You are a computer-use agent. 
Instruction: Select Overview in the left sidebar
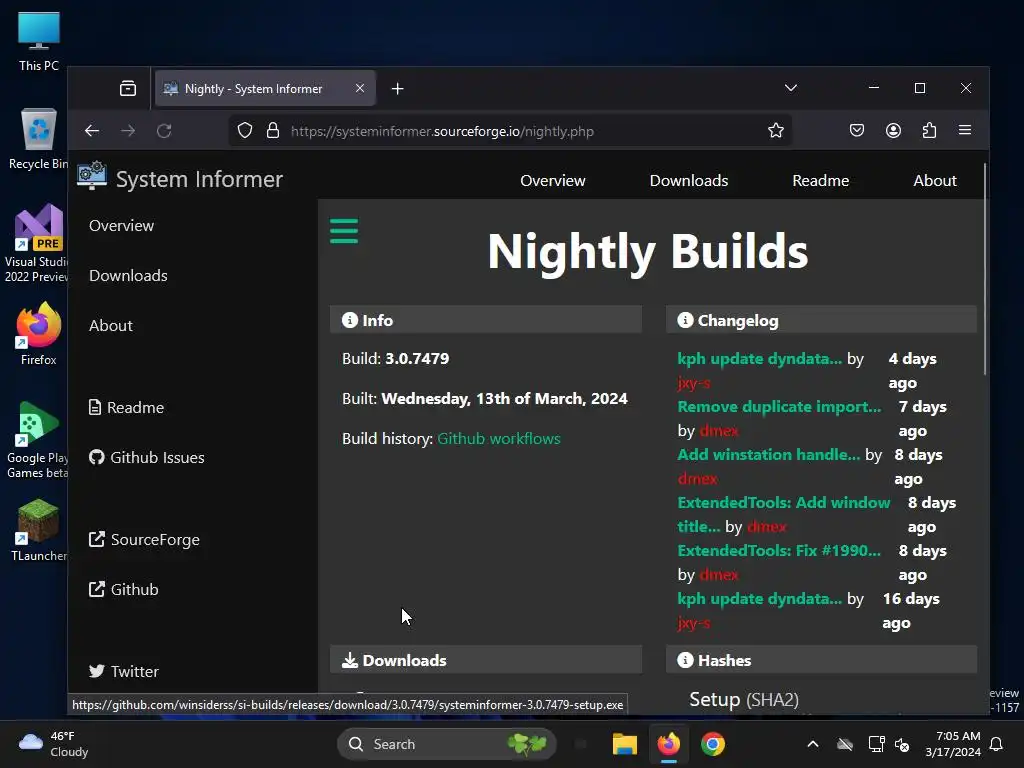pos(121,225)
